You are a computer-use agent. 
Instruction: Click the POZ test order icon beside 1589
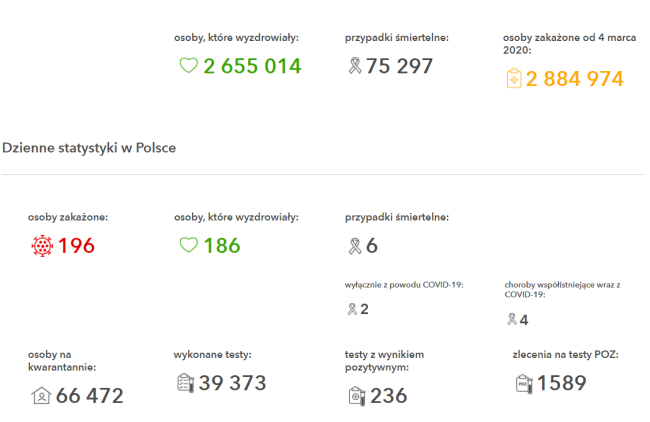pyautogui.click(x=523, y=383)
